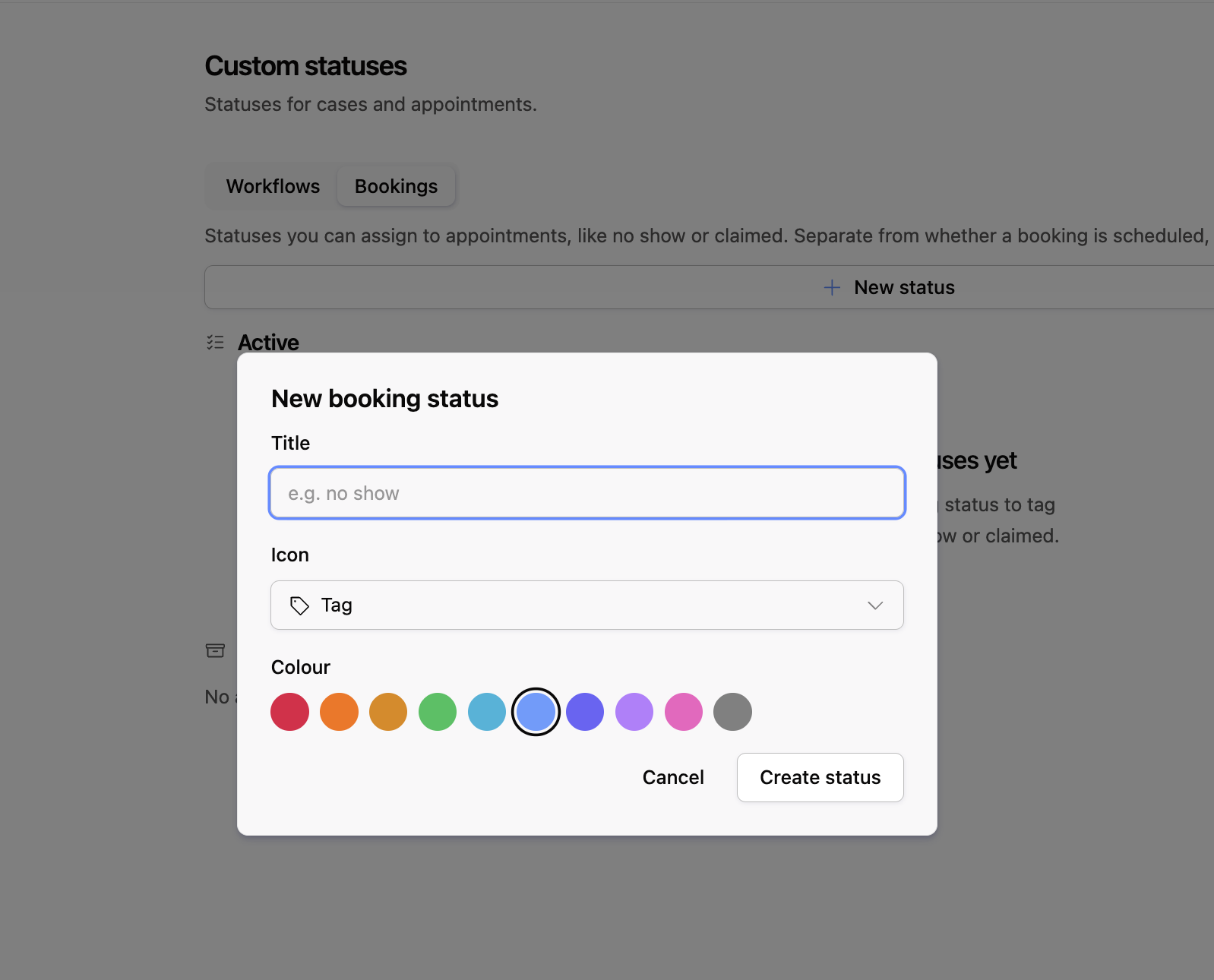Click the tag icon in Icon dropdown
The width and height of the screenshot is (1214, 980).
pos(299,605)
